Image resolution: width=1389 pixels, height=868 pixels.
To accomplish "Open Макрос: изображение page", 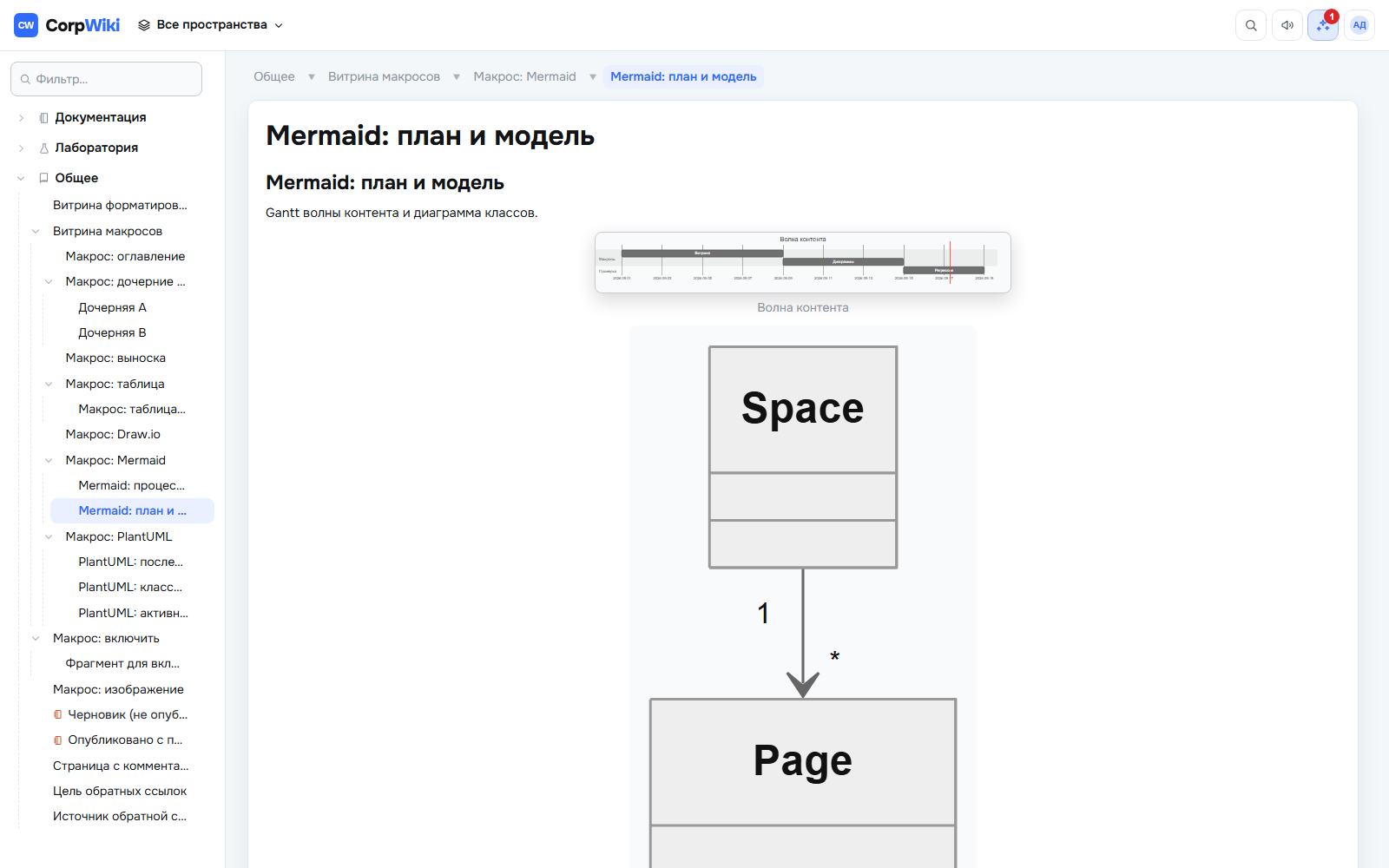I will 118,689.
